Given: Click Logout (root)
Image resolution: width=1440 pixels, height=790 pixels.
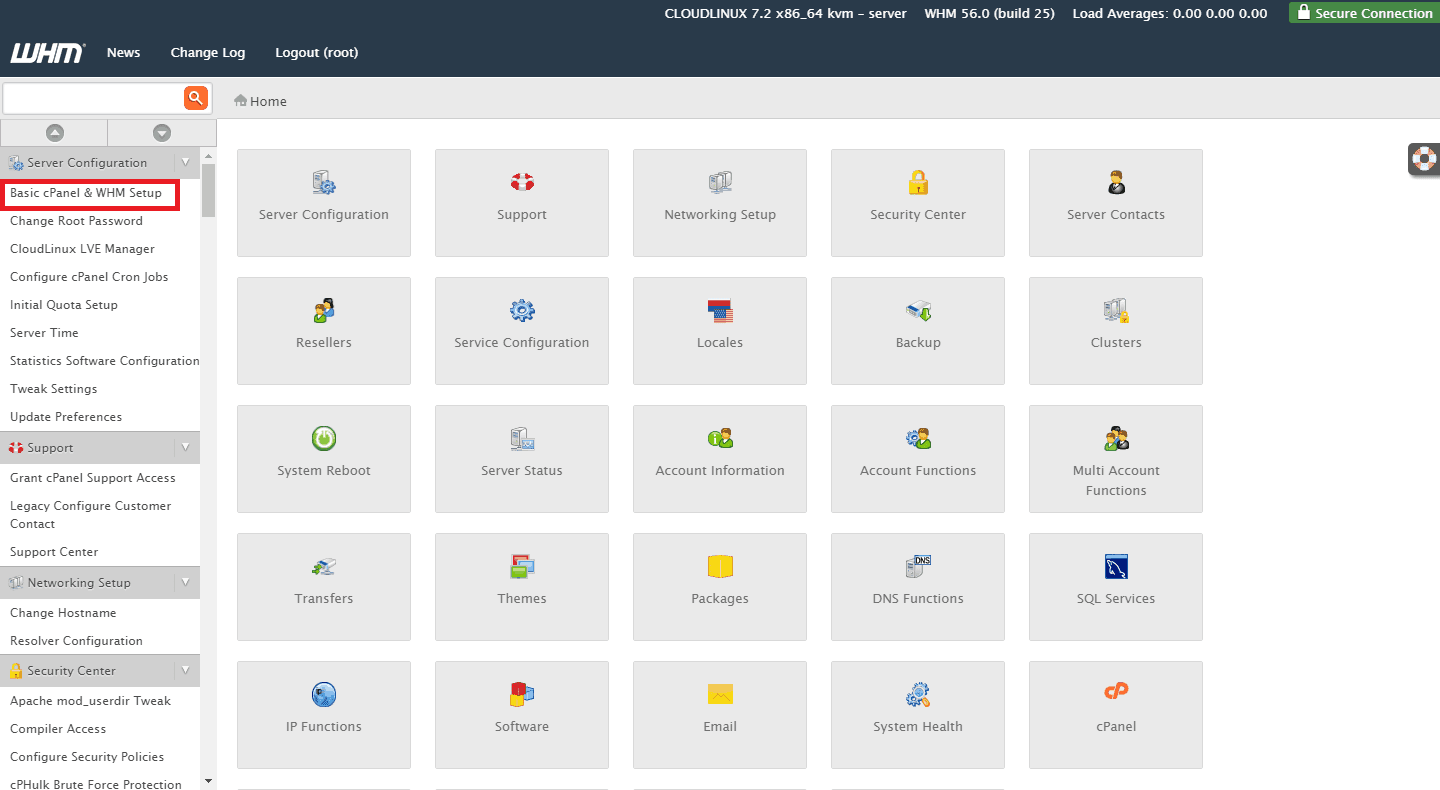Looking at the screenshot, I should click(x=316, y=52).
